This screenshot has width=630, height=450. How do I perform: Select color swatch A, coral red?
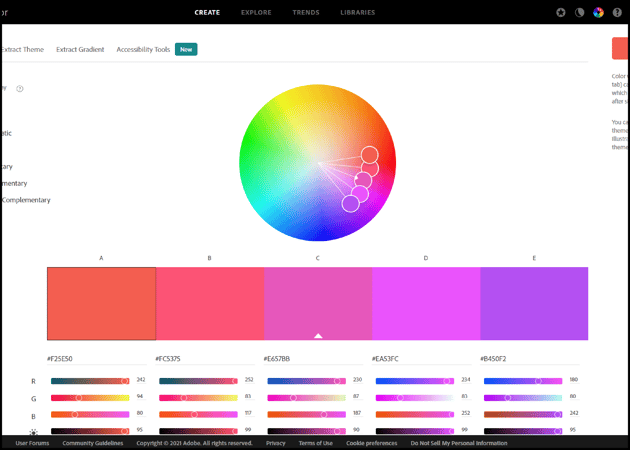[x=101, y=303]
